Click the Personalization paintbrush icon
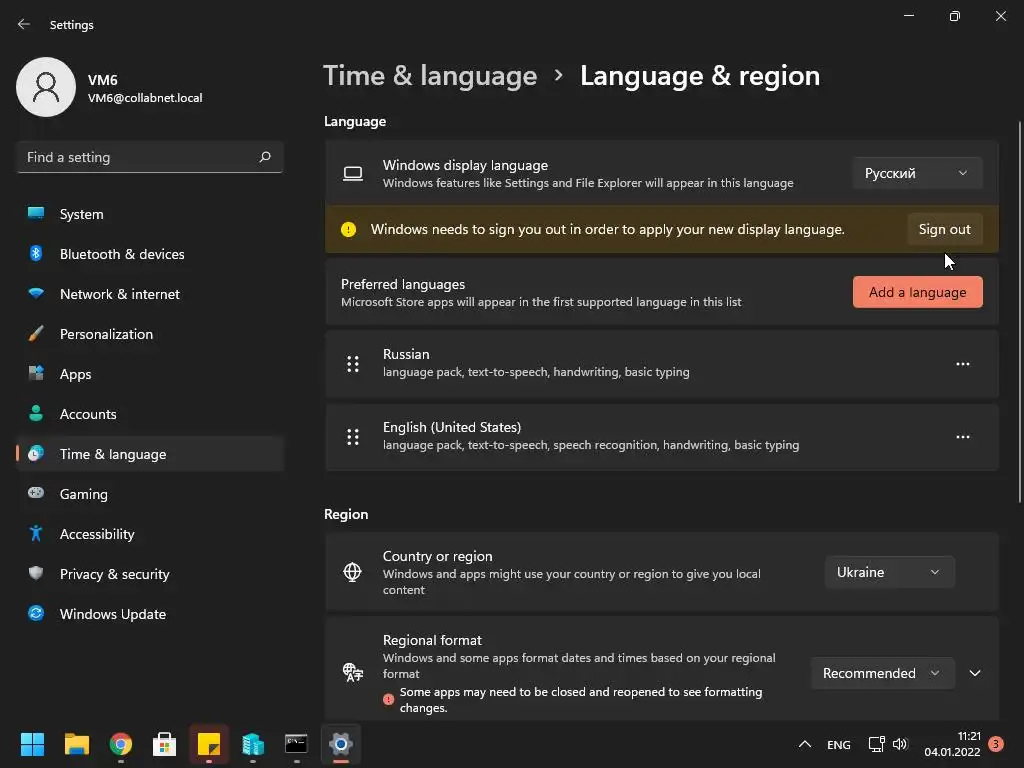The width and height of the screenshot is (1024, 768). point(36,334)
